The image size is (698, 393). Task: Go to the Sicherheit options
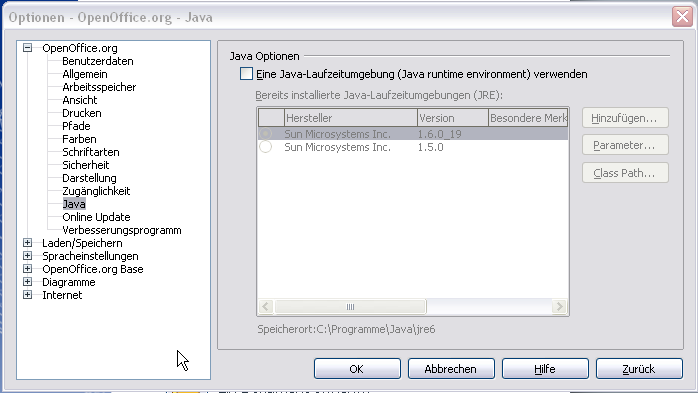click(x=85, y=165)
